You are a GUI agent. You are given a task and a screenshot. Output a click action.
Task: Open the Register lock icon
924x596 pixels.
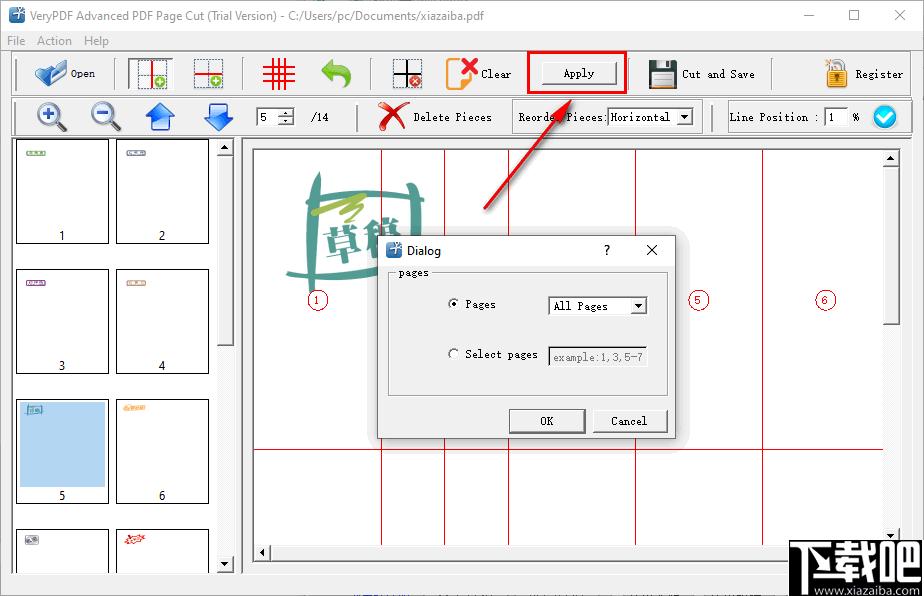pyautogui.click(x=836, y=74)
